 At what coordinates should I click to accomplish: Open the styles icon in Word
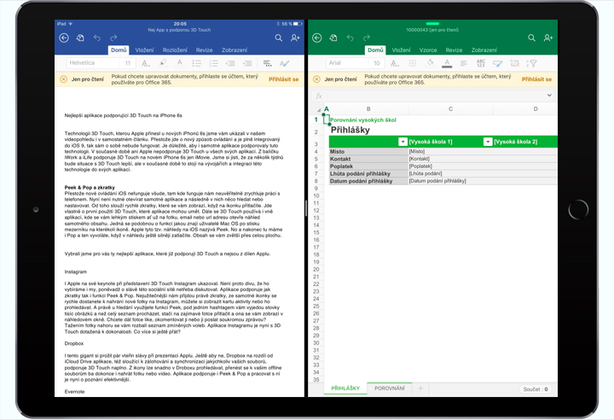coord(285,63)
